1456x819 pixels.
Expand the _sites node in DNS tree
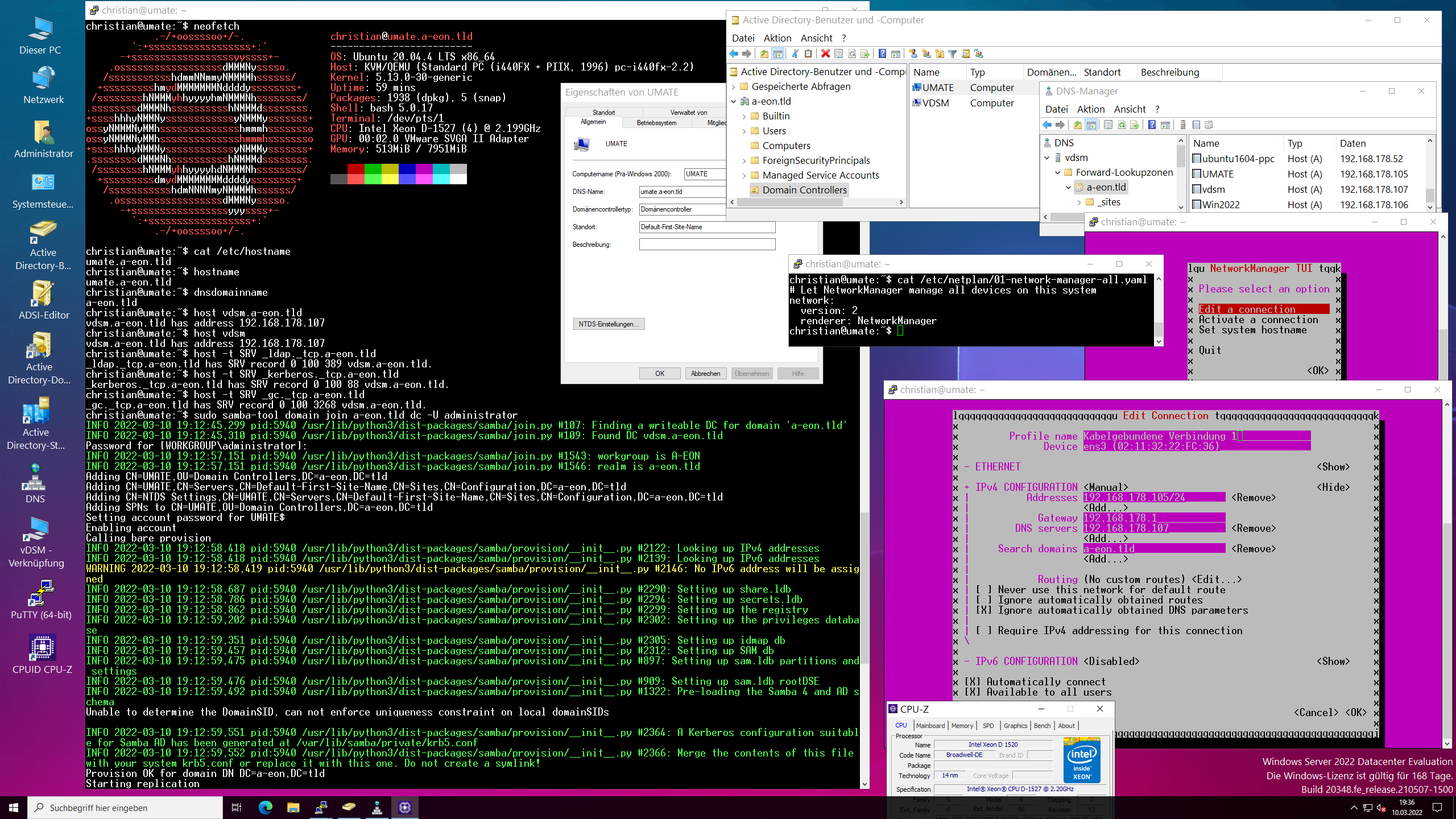pyautogui.click(x=1079, y=202)
